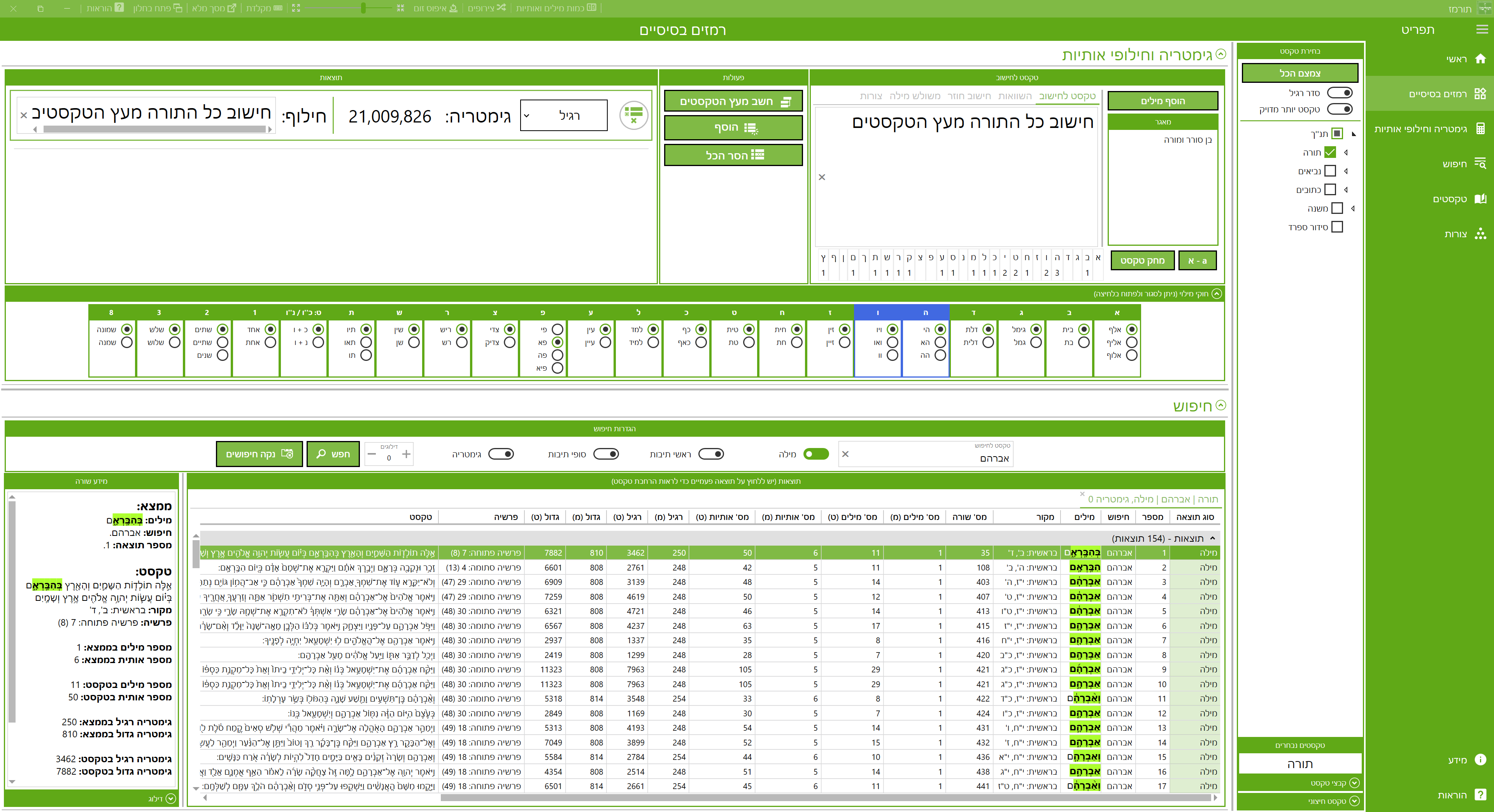Expand the קבצי טקסט section
This screenshot has width=1494, height=812.
(1354, 782)
